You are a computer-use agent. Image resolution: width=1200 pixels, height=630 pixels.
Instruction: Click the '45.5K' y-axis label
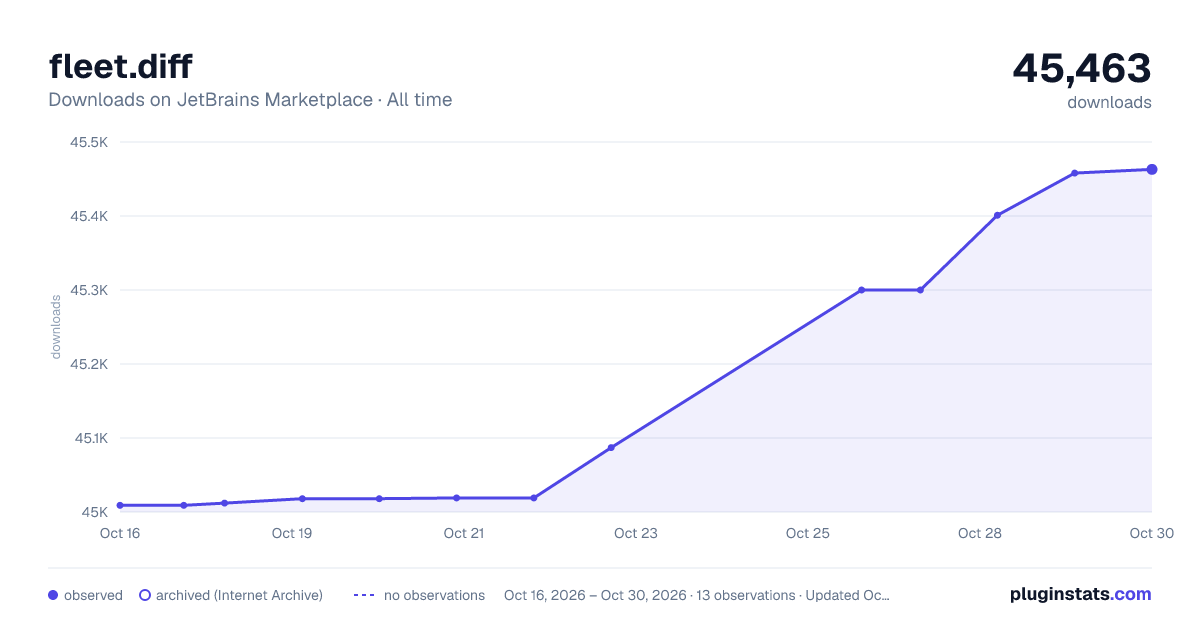click(x=89, y=142)
